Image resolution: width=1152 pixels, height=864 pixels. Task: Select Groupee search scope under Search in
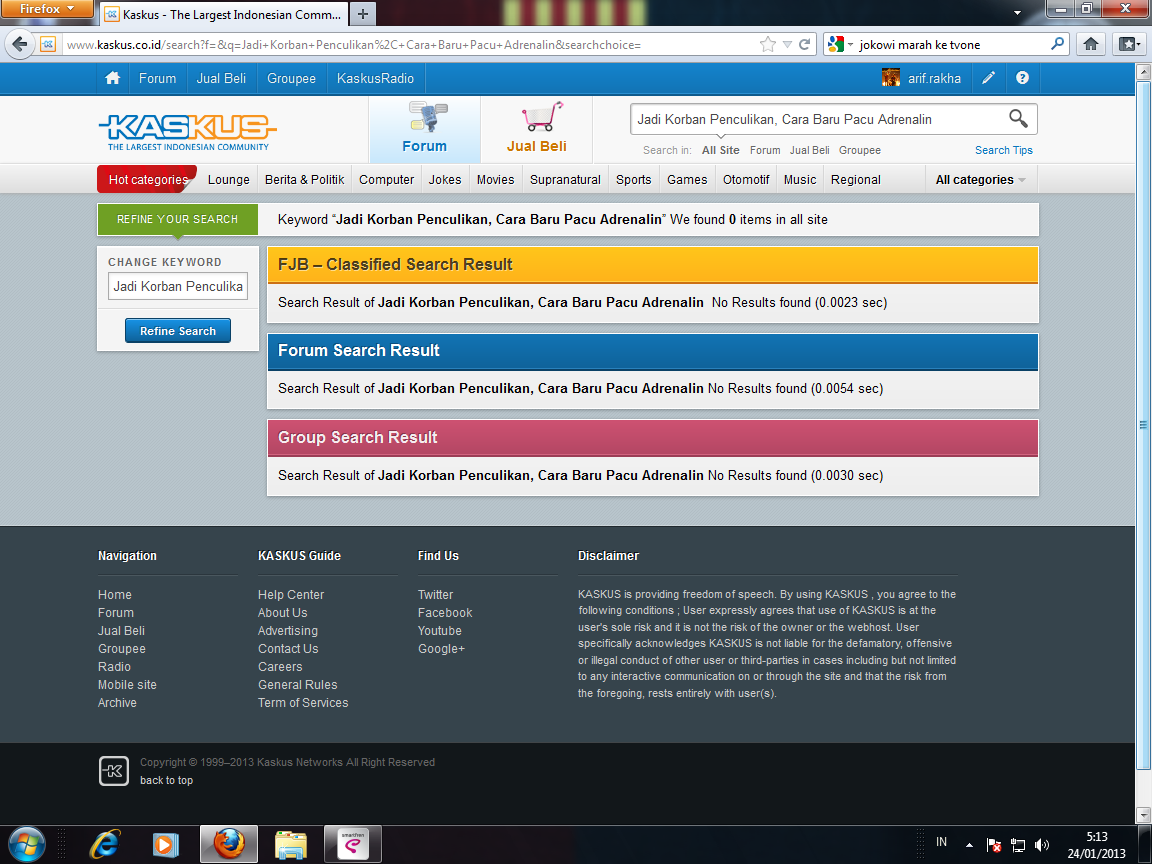[x=860, y=150]
